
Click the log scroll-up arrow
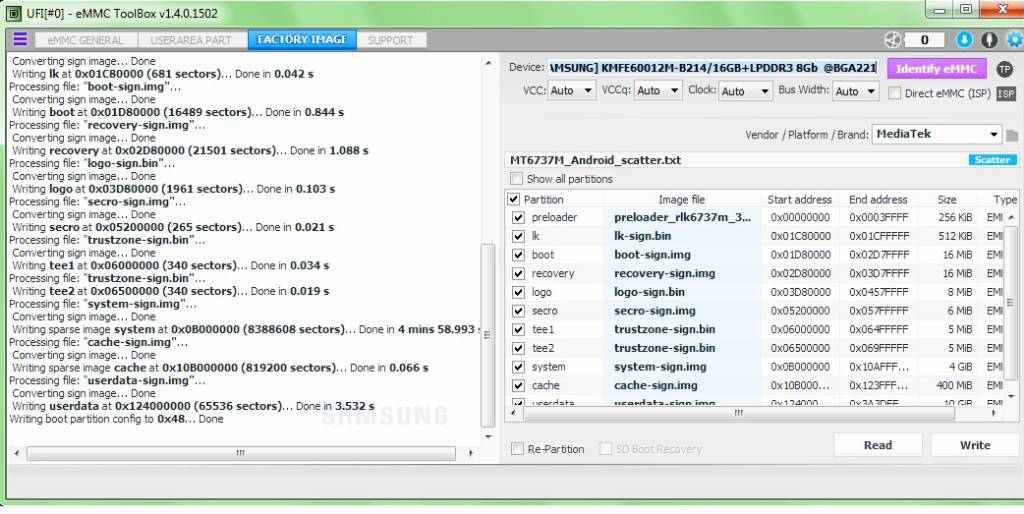click(488, 63)
